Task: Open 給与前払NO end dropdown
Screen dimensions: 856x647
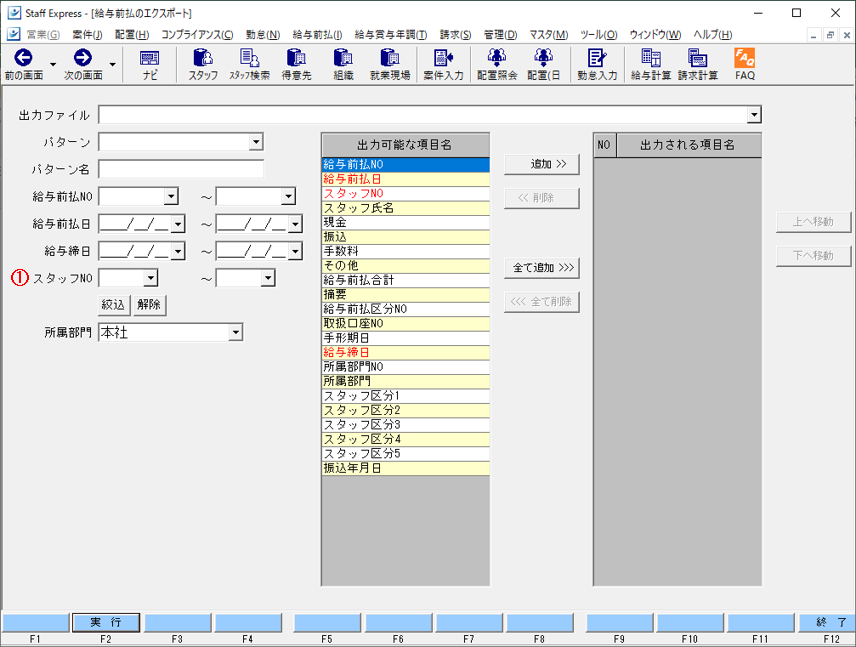Action: click(x=289, y=197)
